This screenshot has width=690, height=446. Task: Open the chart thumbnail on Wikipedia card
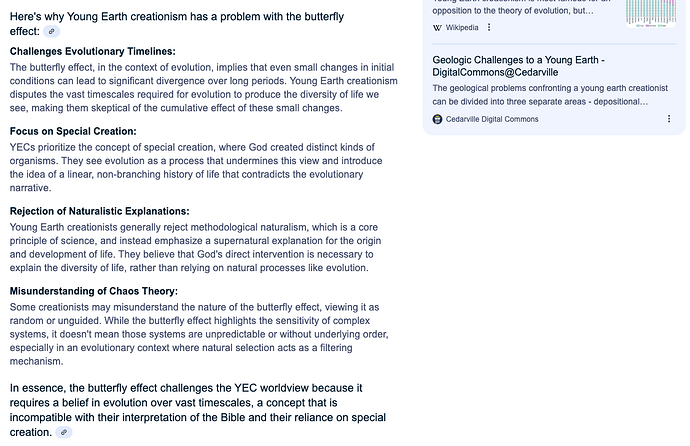click(649, 12)
